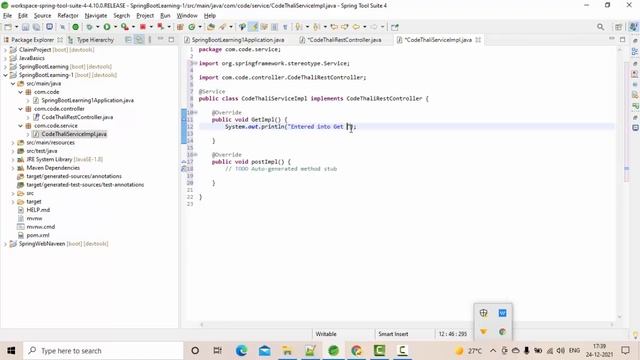Open the Project menu
Viewport: 640px width, 360px height.
point(145,16)
